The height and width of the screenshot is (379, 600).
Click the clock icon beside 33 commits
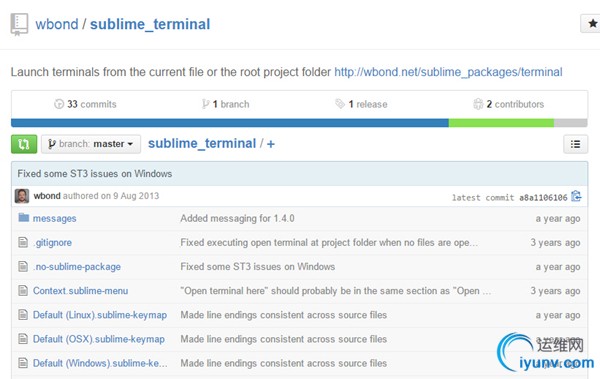59,104
